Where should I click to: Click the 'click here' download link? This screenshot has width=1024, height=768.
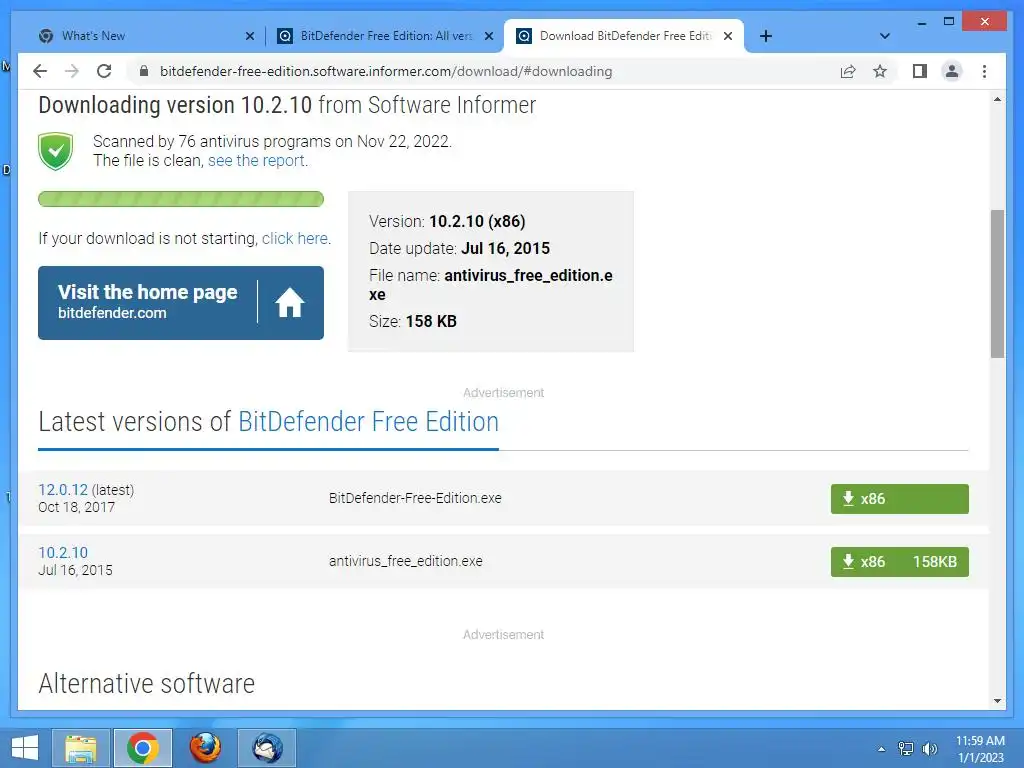click(295, 238)
